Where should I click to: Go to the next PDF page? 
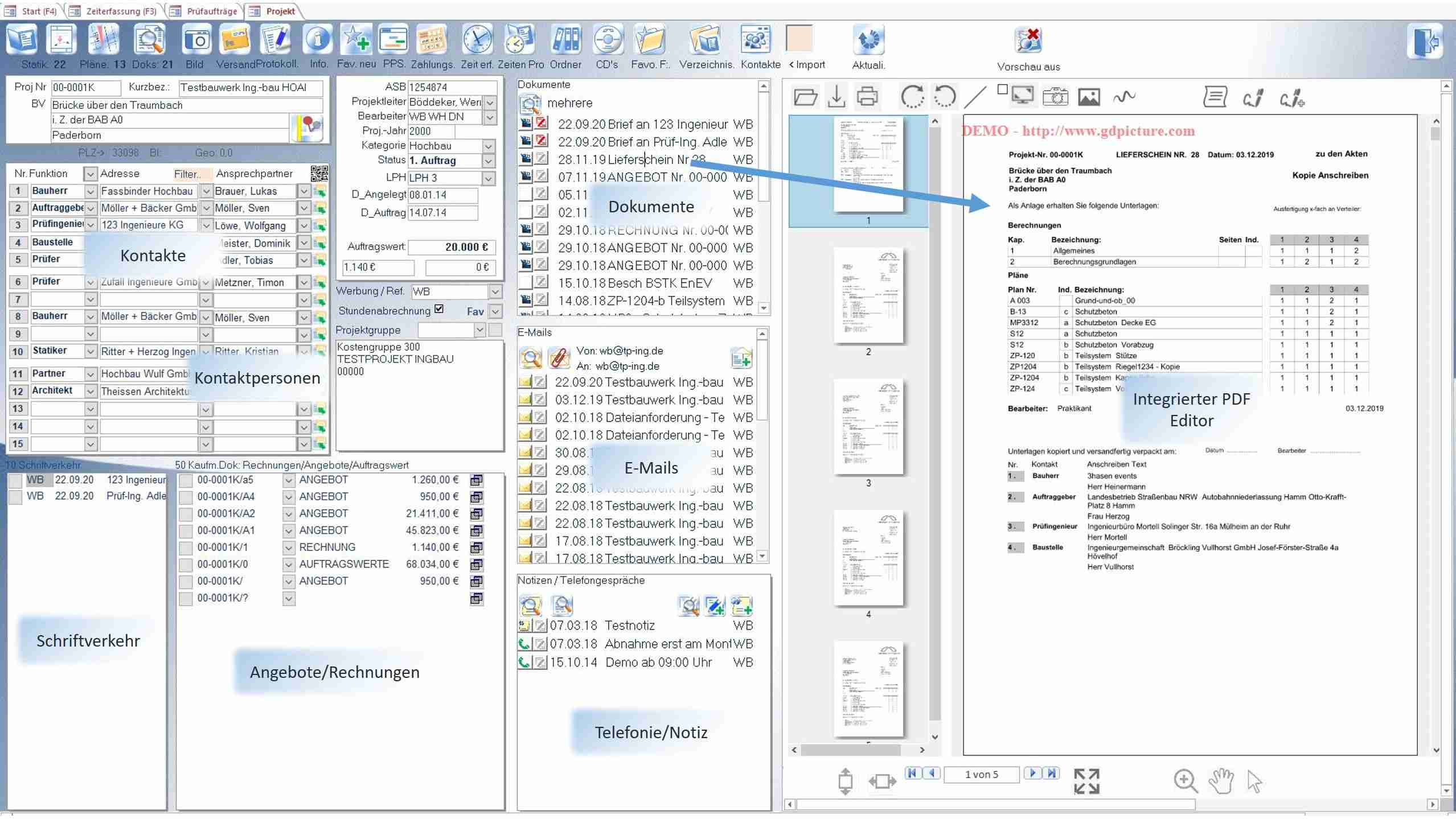click(x=1032, y=773)
